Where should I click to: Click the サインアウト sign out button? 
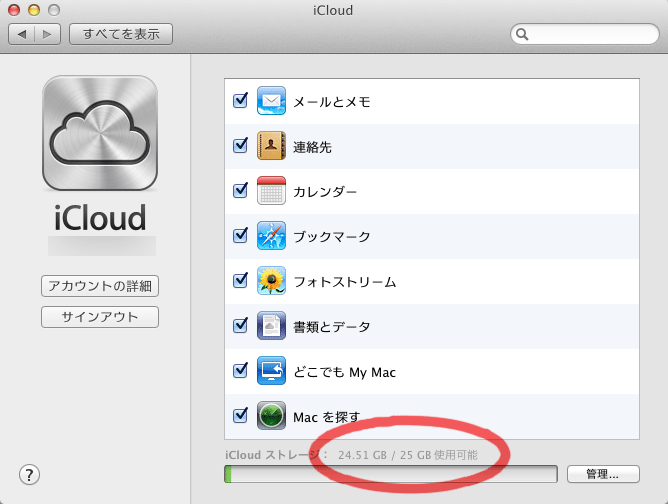point(100,317)
